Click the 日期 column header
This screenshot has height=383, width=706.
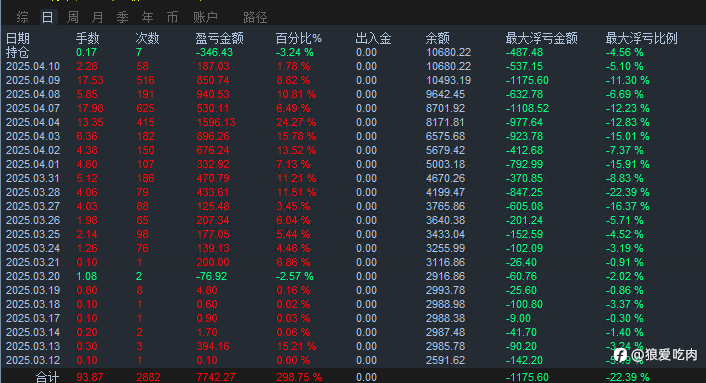click(x=18, y=38)
